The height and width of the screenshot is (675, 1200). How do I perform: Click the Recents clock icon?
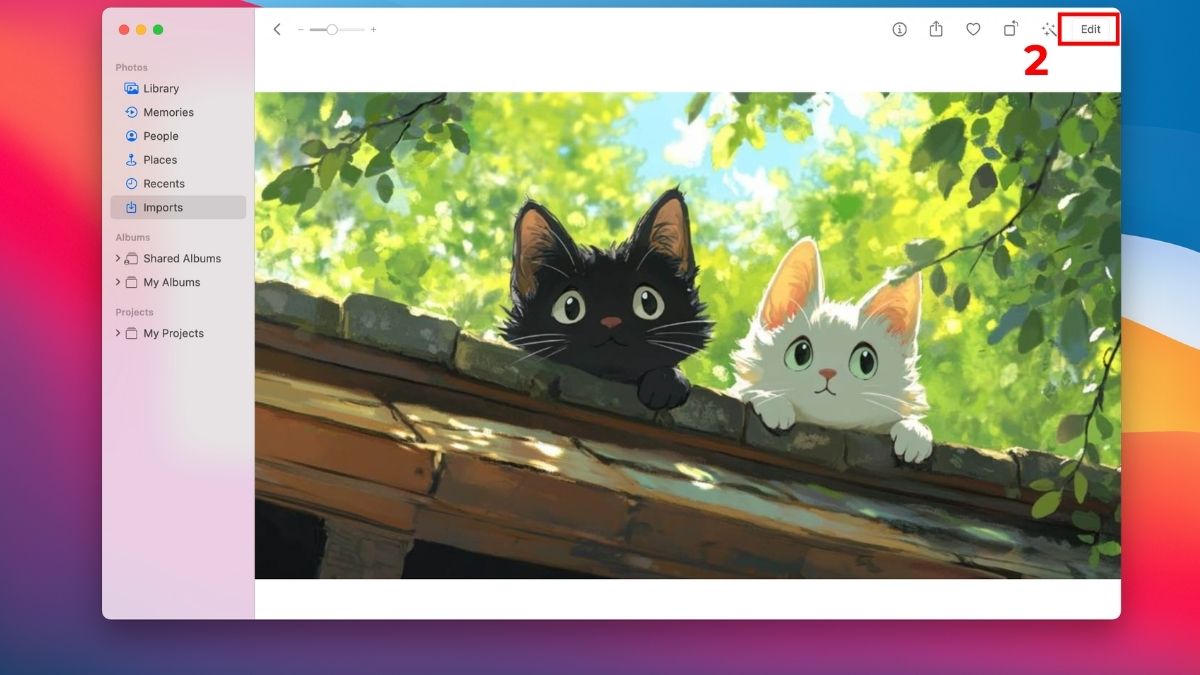point(131,184)
